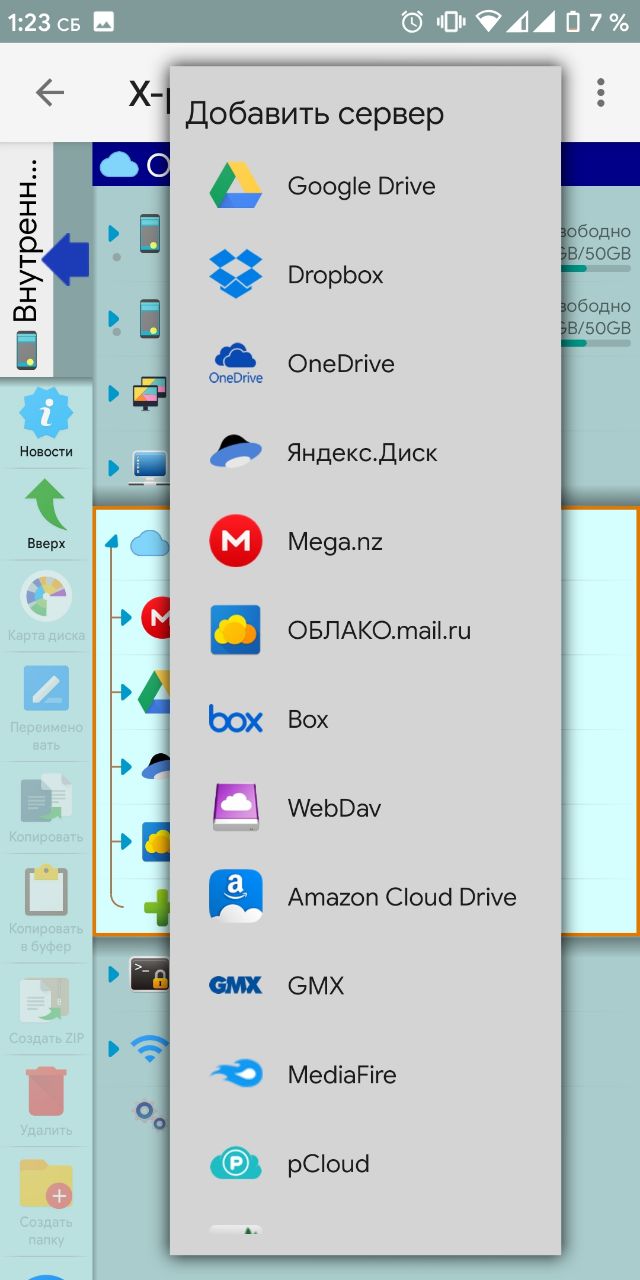
Task: Pick Яндекс.Диск from the list
Action: (365, 453)
